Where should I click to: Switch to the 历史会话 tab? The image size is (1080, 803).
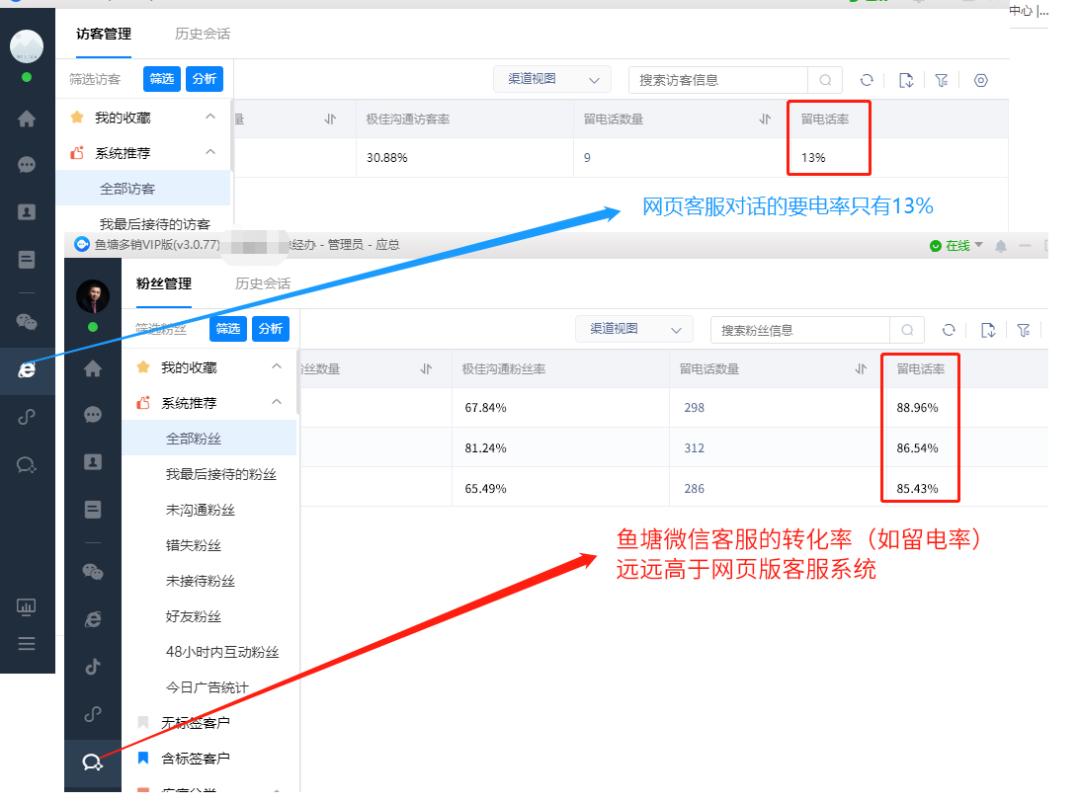[262, 282]
